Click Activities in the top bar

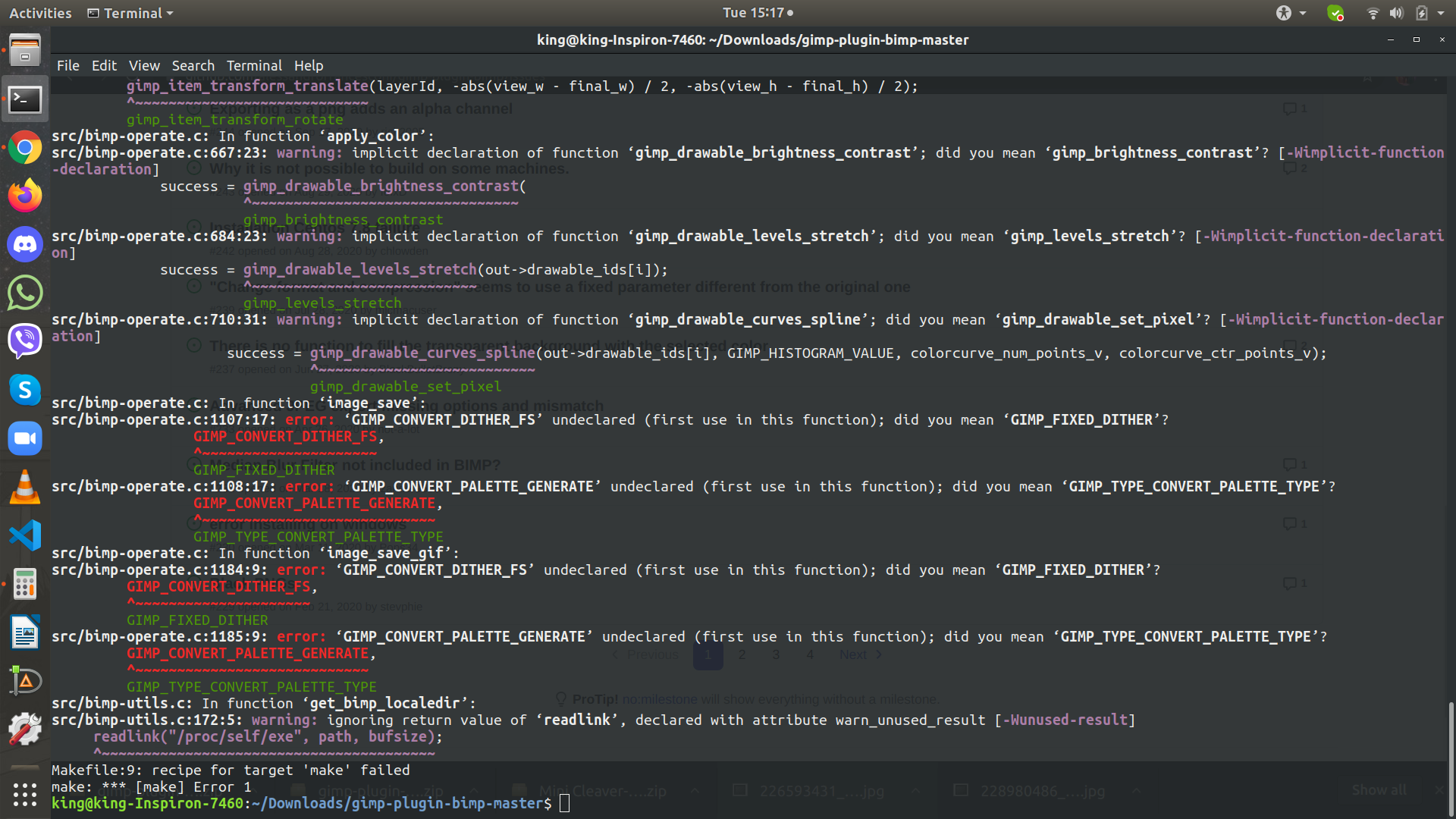coord(39,13)
